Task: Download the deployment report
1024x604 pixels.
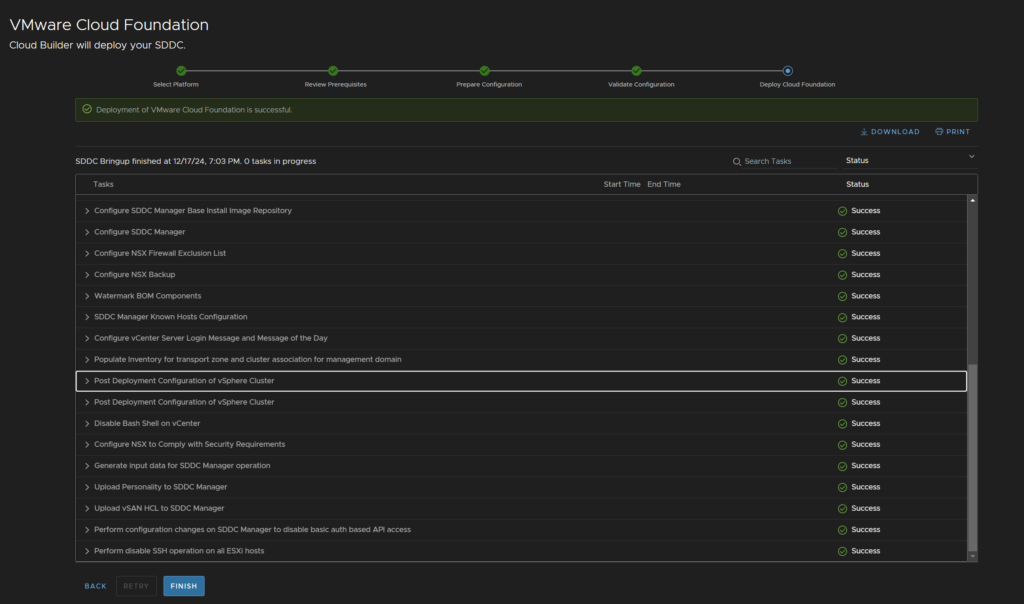Action: (x=889, y=132)
